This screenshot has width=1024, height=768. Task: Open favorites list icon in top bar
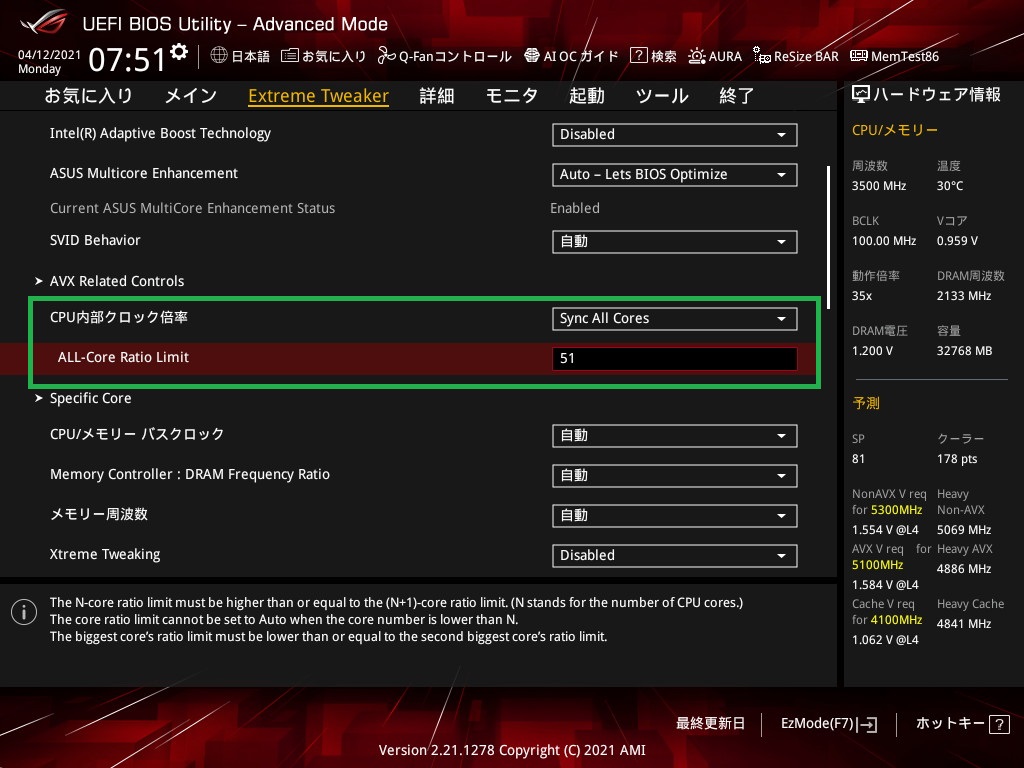point(289,56)
